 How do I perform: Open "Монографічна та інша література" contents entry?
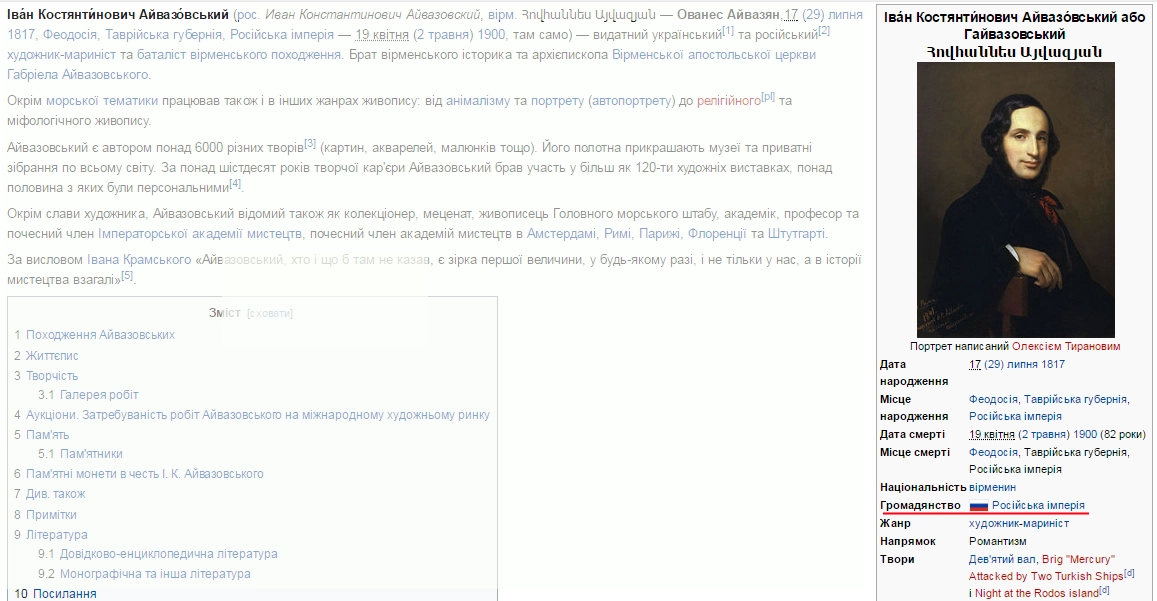[x=155, y=574]
